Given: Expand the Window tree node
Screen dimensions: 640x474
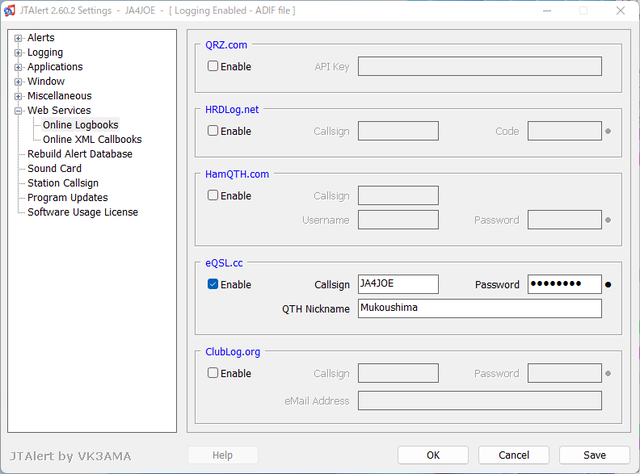Looking at the screenshot, I should point(18,82).
